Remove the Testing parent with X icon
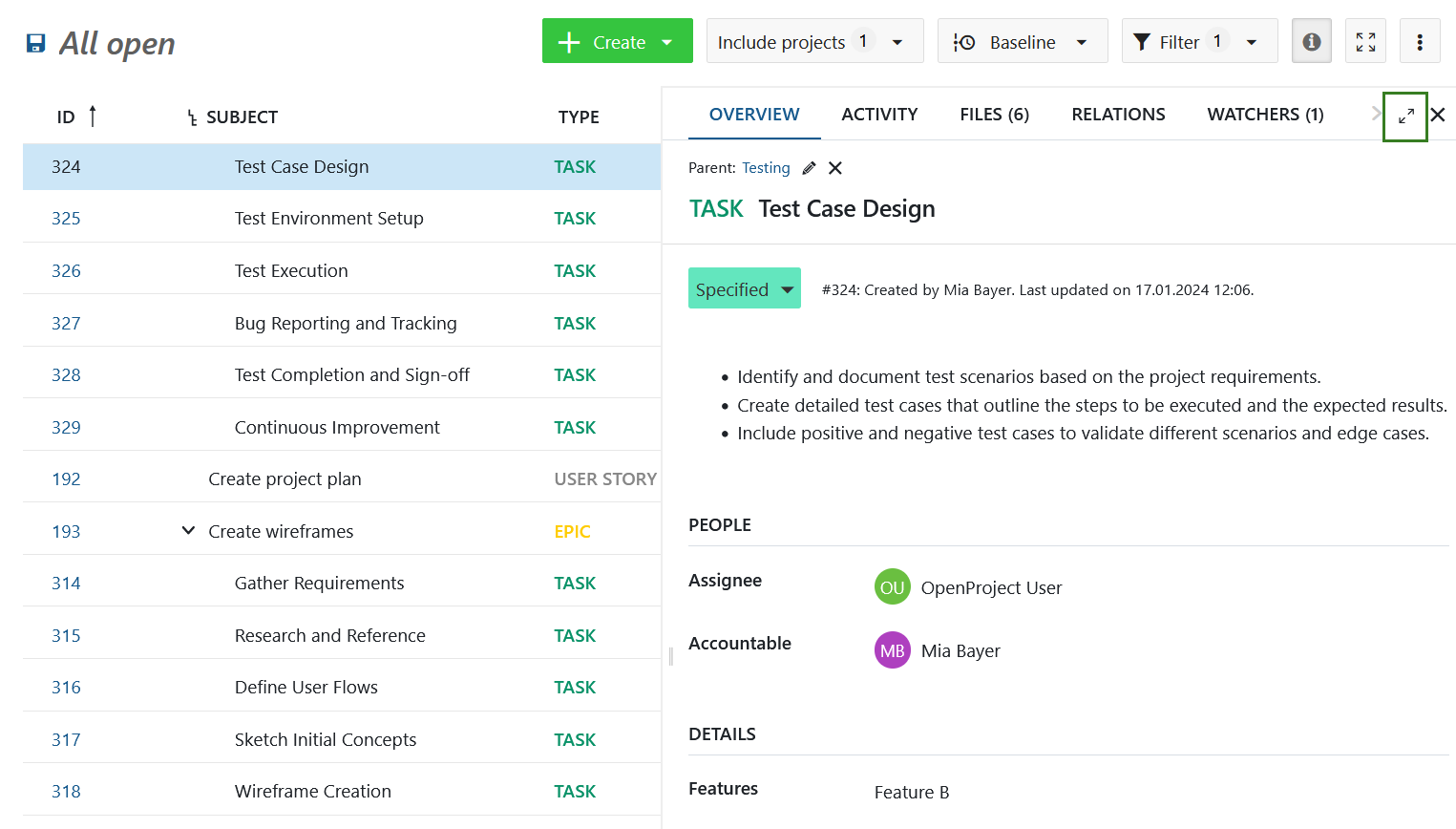This screenshot has height=829, width=1456. [x=835, y=168]
